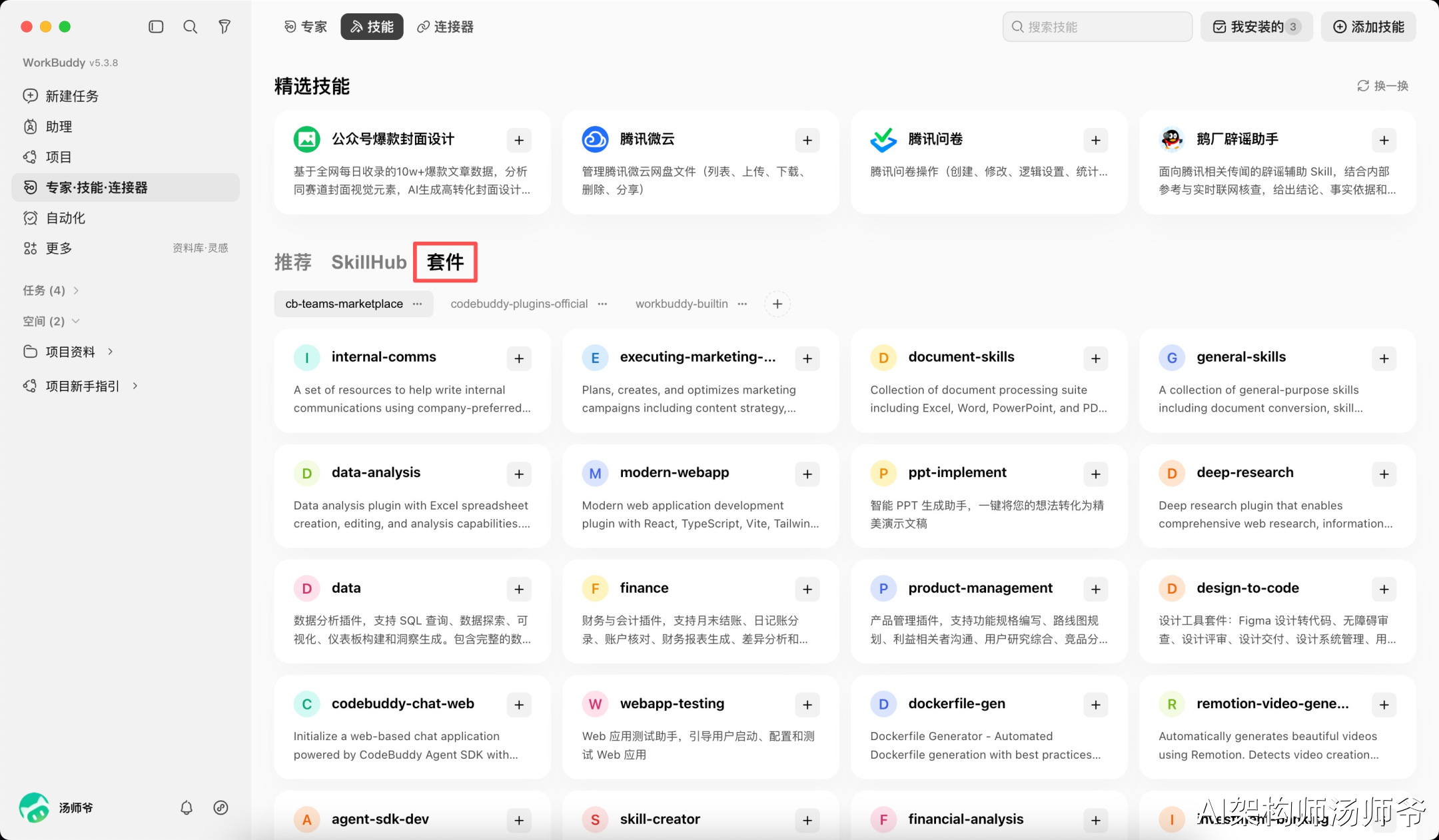Install the general-skills plugin
The height and width of the screenshot is (840, 1439).
[x=1384, y=358]
